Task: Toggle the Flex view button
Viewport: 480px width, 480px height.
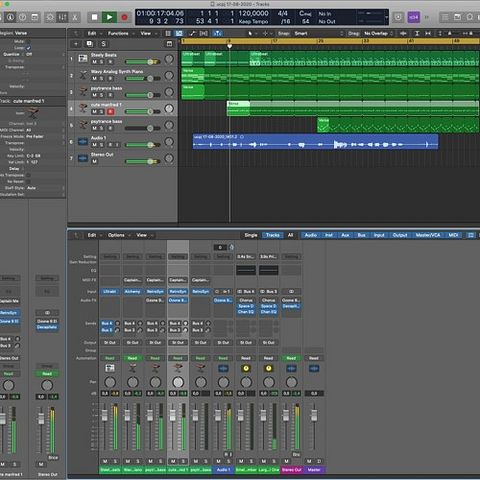Action: pos(203,33)
